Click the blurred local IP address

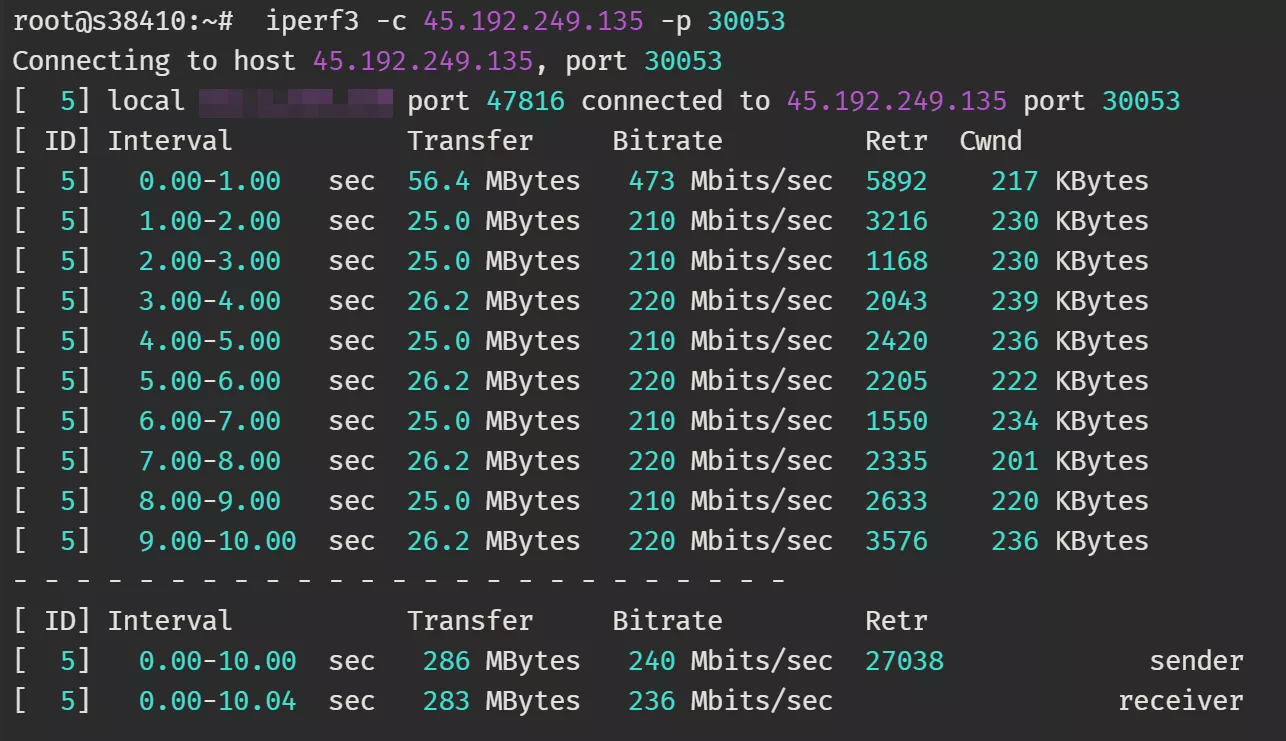tap(295, 101)
